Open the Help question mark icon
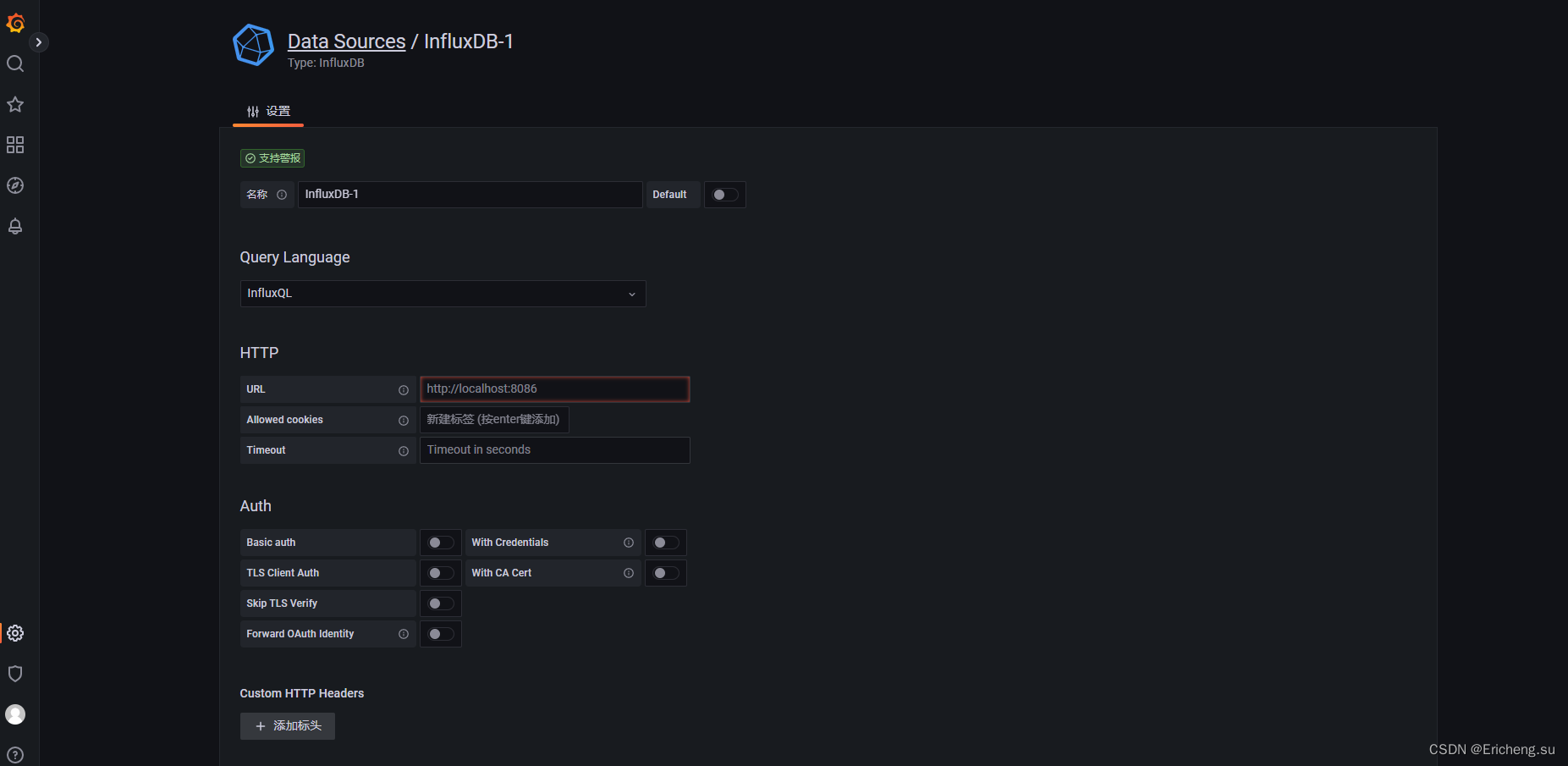1568x766 pixels. click(x=15, y=755)
